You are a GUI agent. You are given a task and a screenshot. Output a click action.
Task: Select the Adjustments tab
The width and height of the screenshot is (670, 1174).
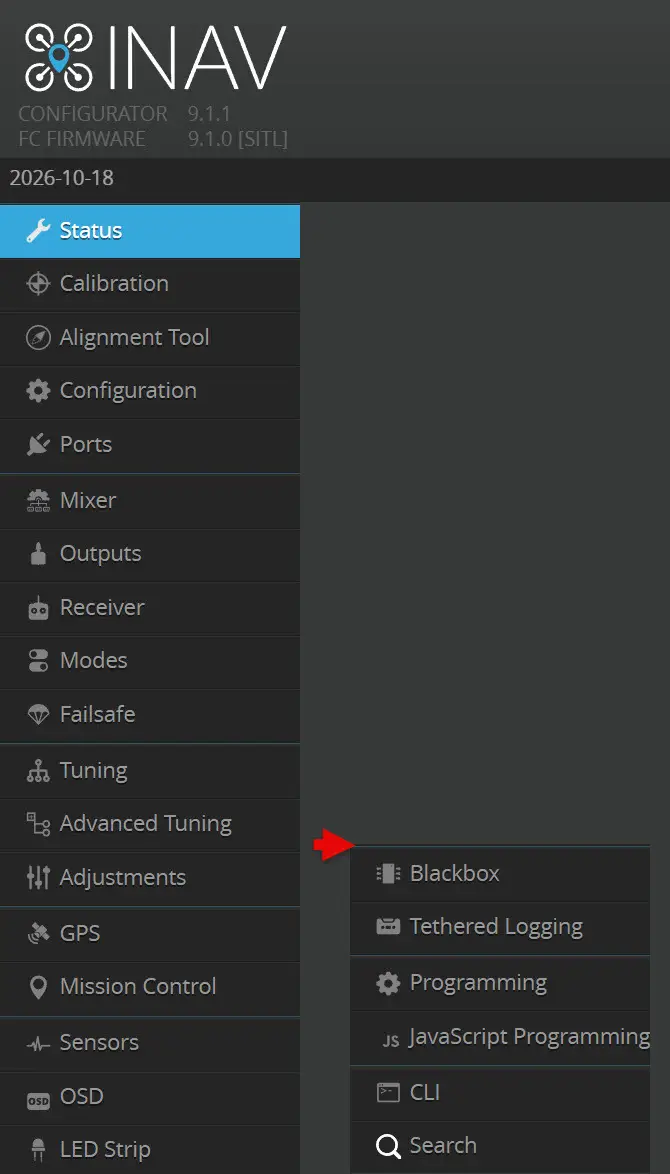point(150,878)
